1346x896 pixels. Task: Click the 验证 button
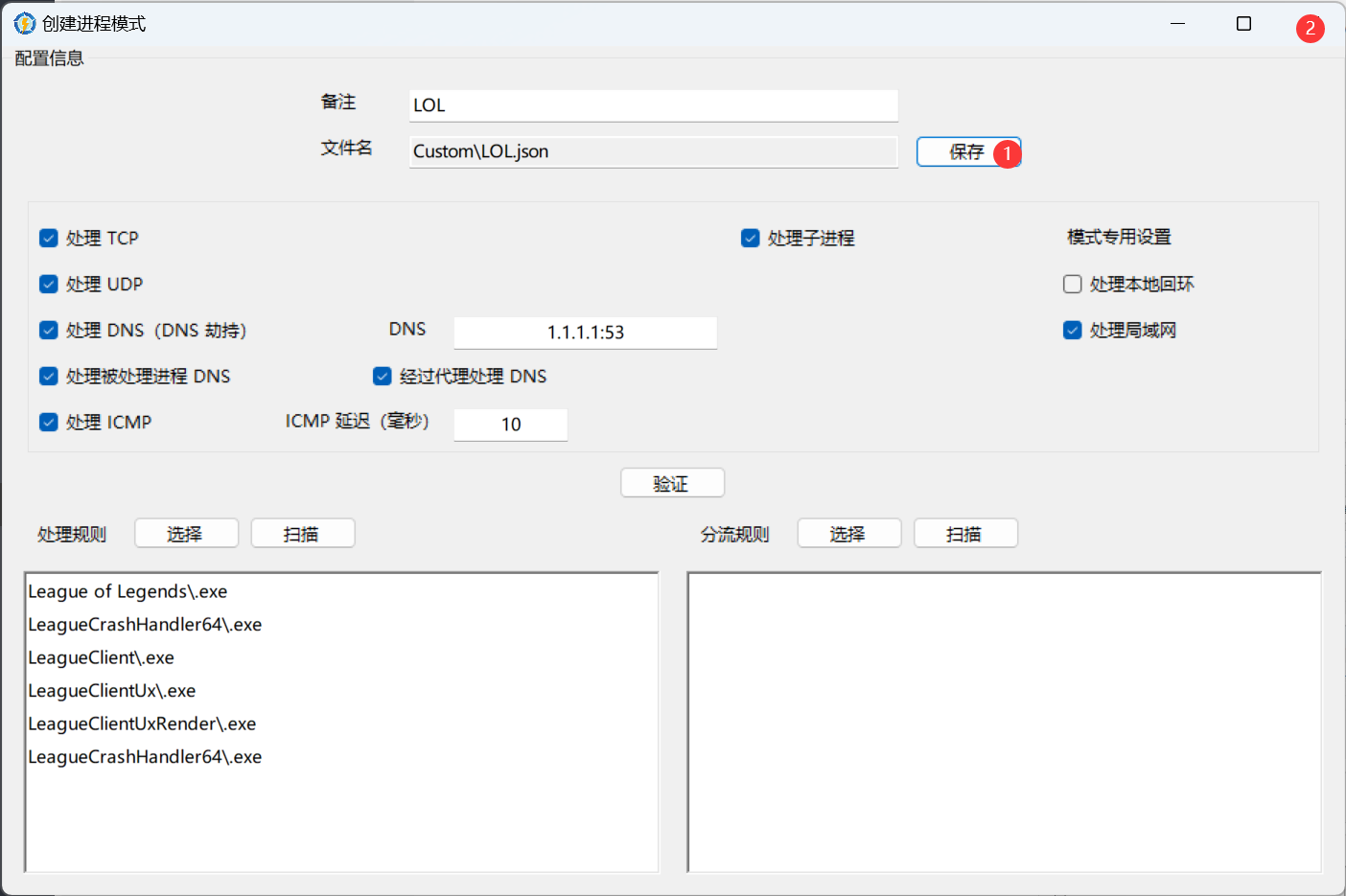click(x=672, y=484)
